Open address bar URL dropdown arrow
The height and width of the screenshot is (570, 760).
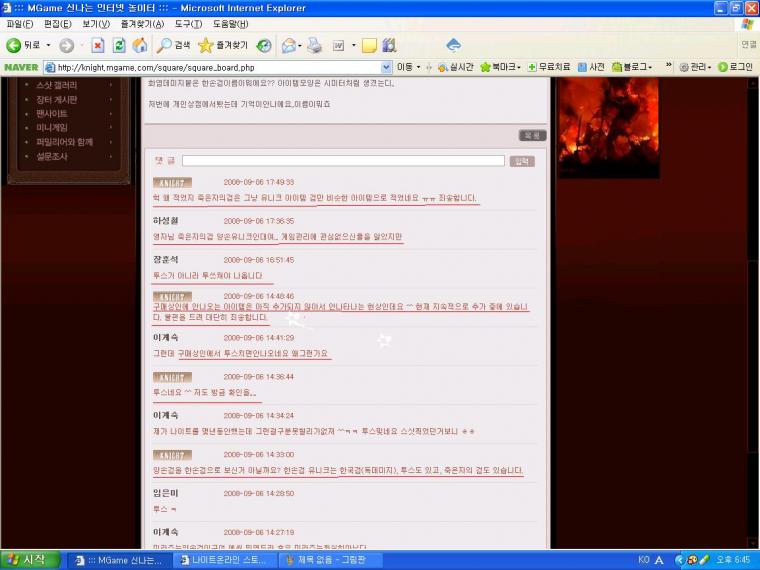386,67
